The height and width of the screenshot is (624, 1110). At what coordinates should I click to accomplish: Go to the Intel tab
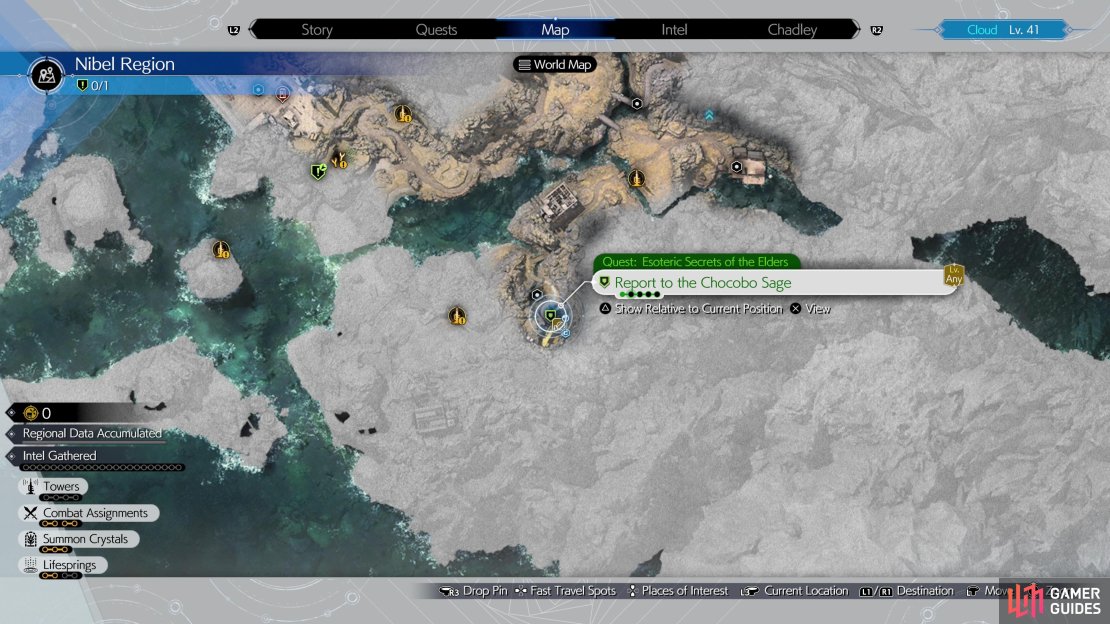(x=674, y=30)
